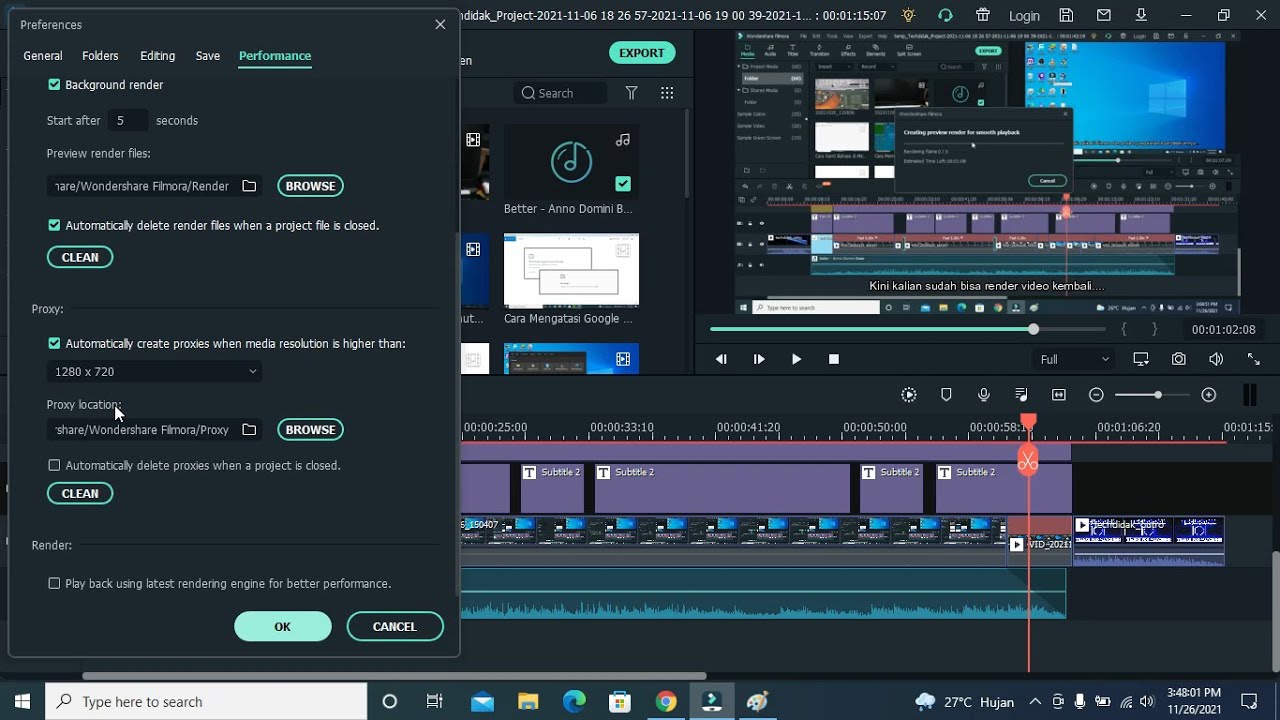Click the snapshot camera icon

point(1179,359)
